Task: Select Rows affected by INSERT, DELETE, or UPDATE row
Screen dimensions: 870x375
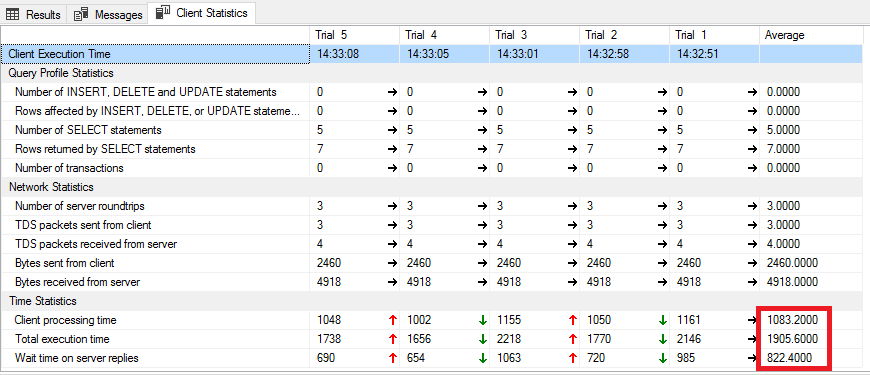Action: (158, 111)
